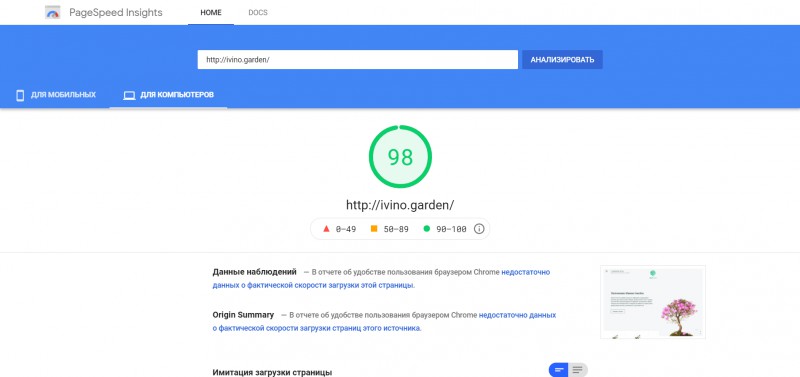Screen dimensions: 800x377
Task: Open the website screenshot thumbnail
Action: coord(653,302)
